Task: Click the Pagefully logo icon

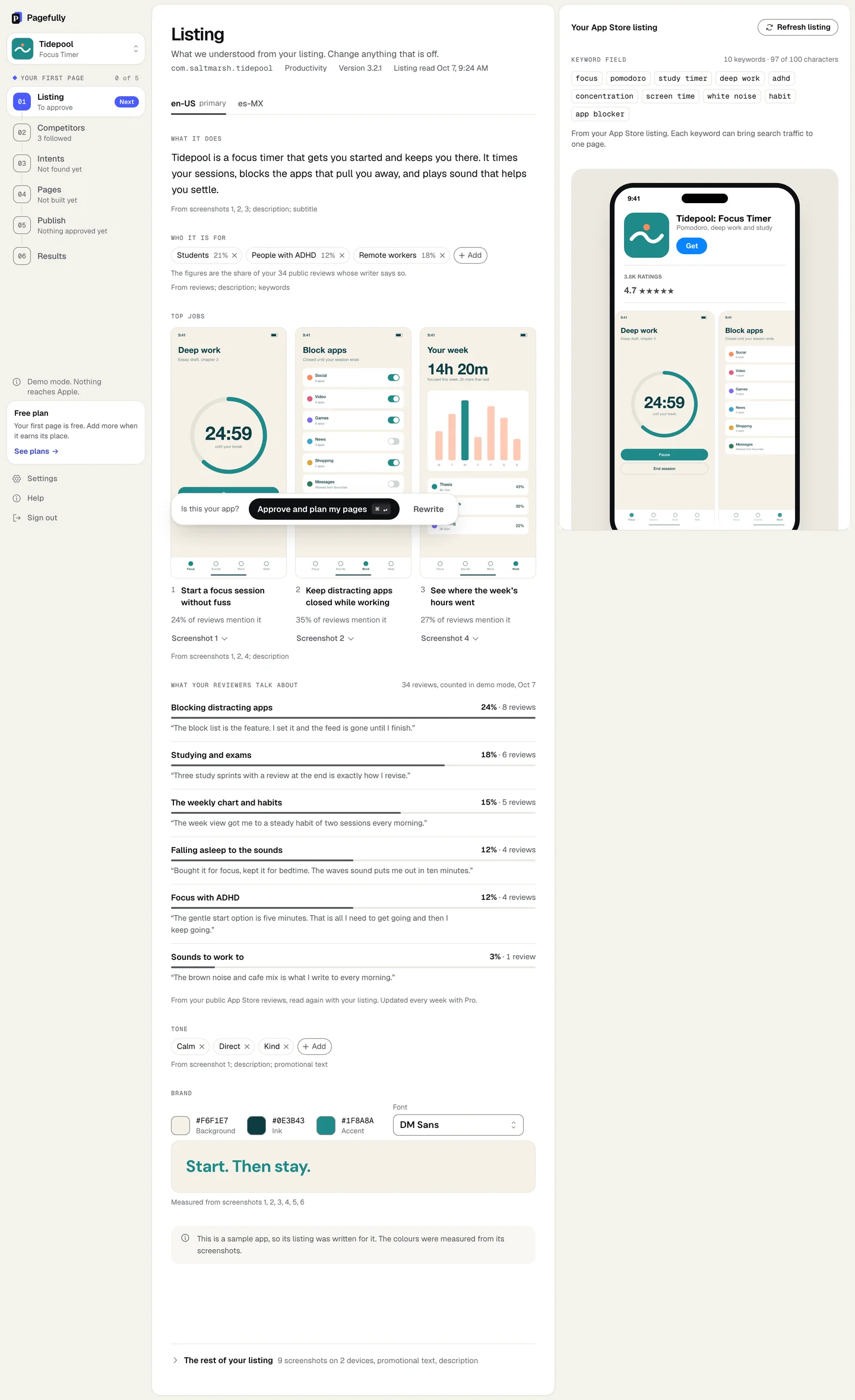Action: click(17, 18)
